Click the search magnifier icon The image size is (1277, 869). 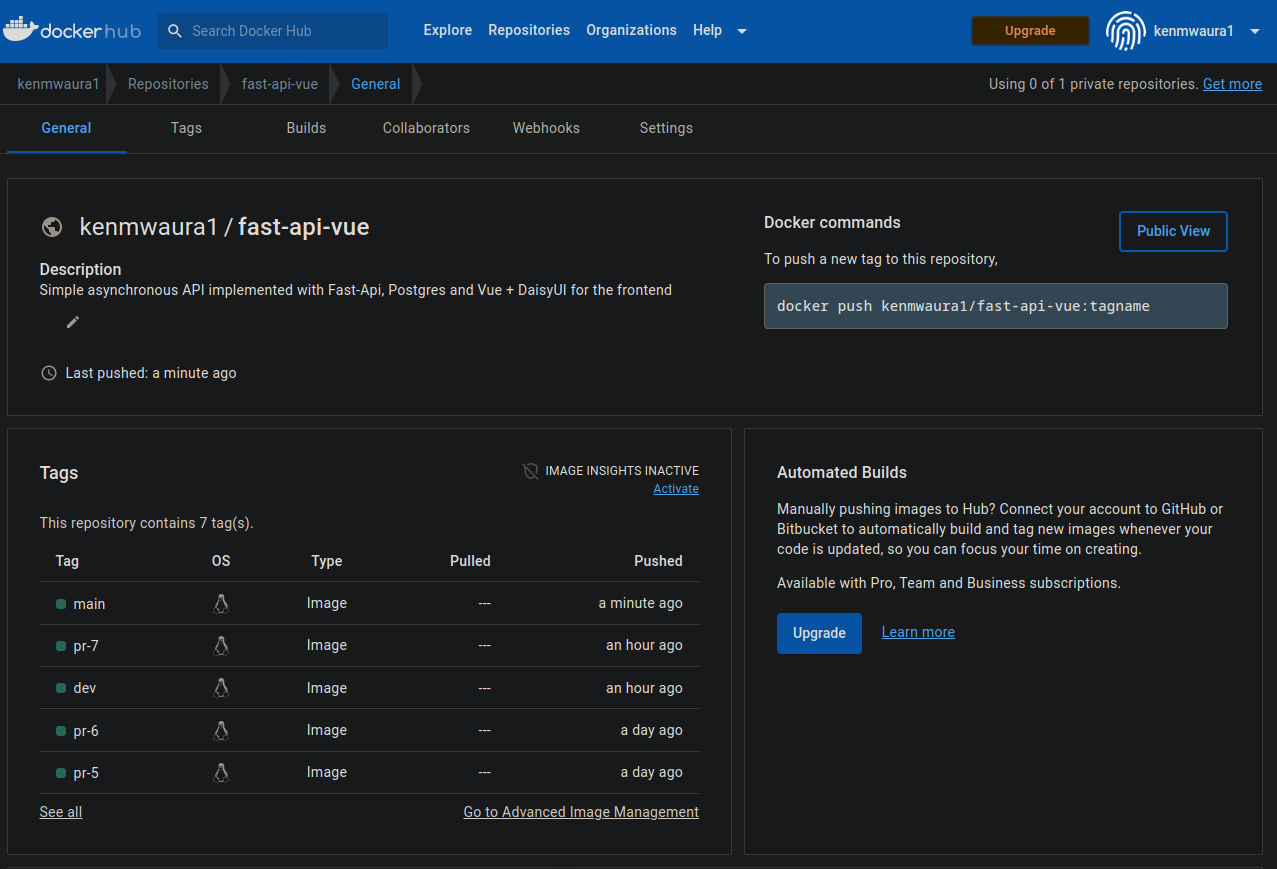[174, 31]
